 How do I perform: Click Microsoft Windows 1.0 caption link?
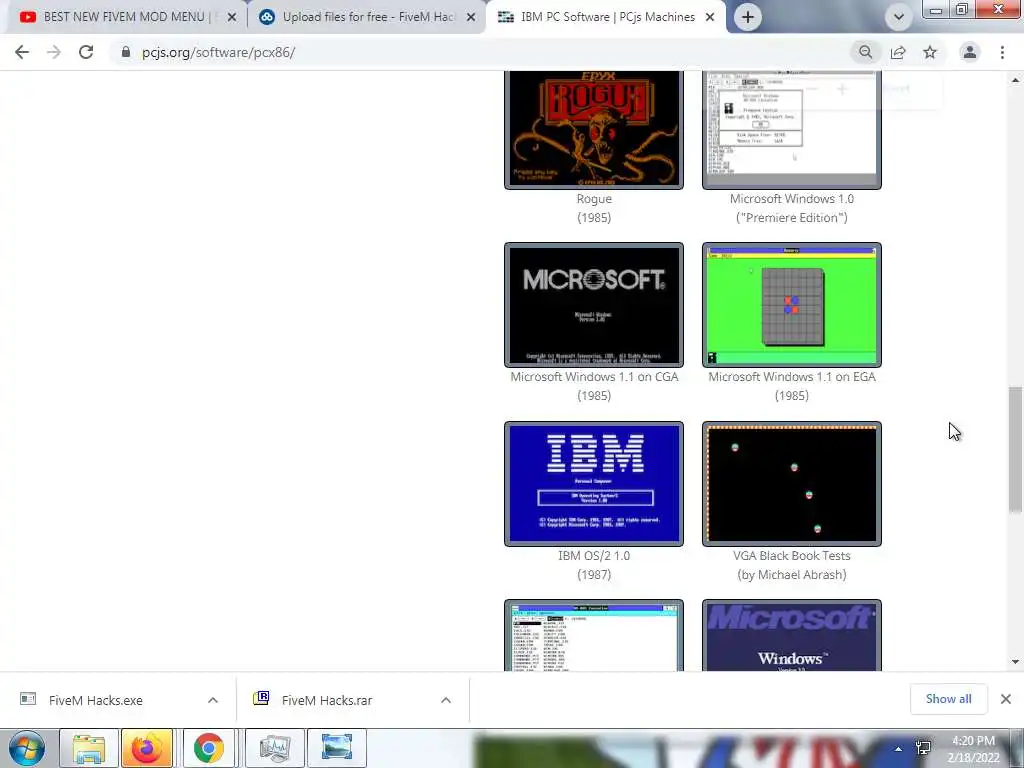(792, 208)
